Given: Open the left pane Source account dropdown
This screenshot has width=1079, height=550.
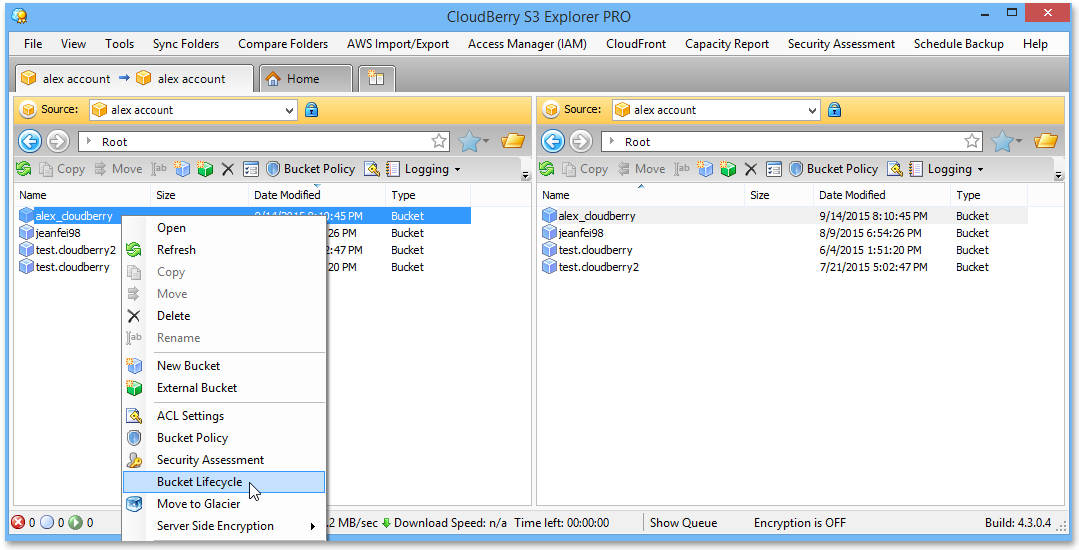Looking at the screenshot, I should pos(290,110).
